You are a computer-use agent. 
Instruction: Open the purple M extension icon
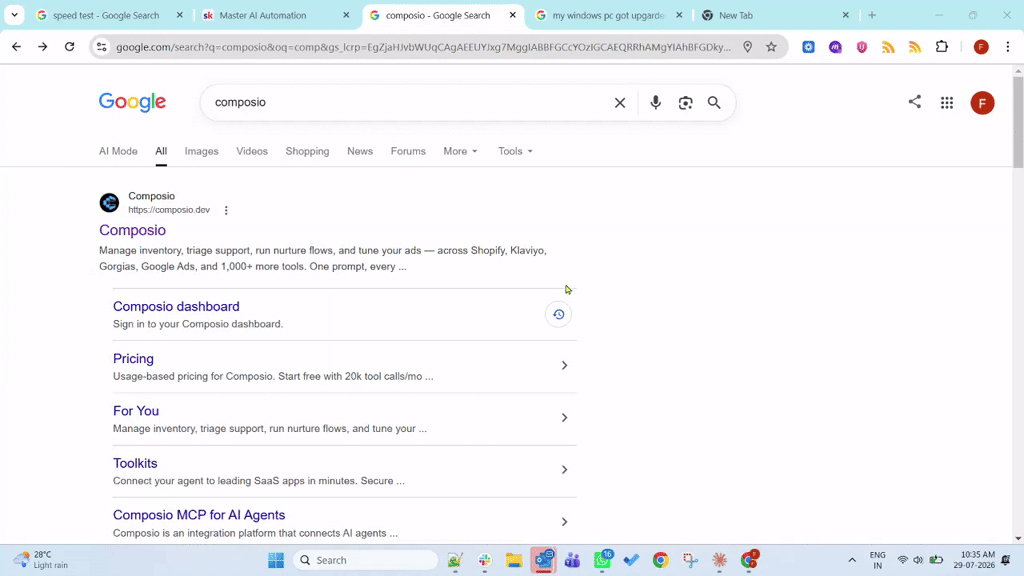tap(835, 46)
